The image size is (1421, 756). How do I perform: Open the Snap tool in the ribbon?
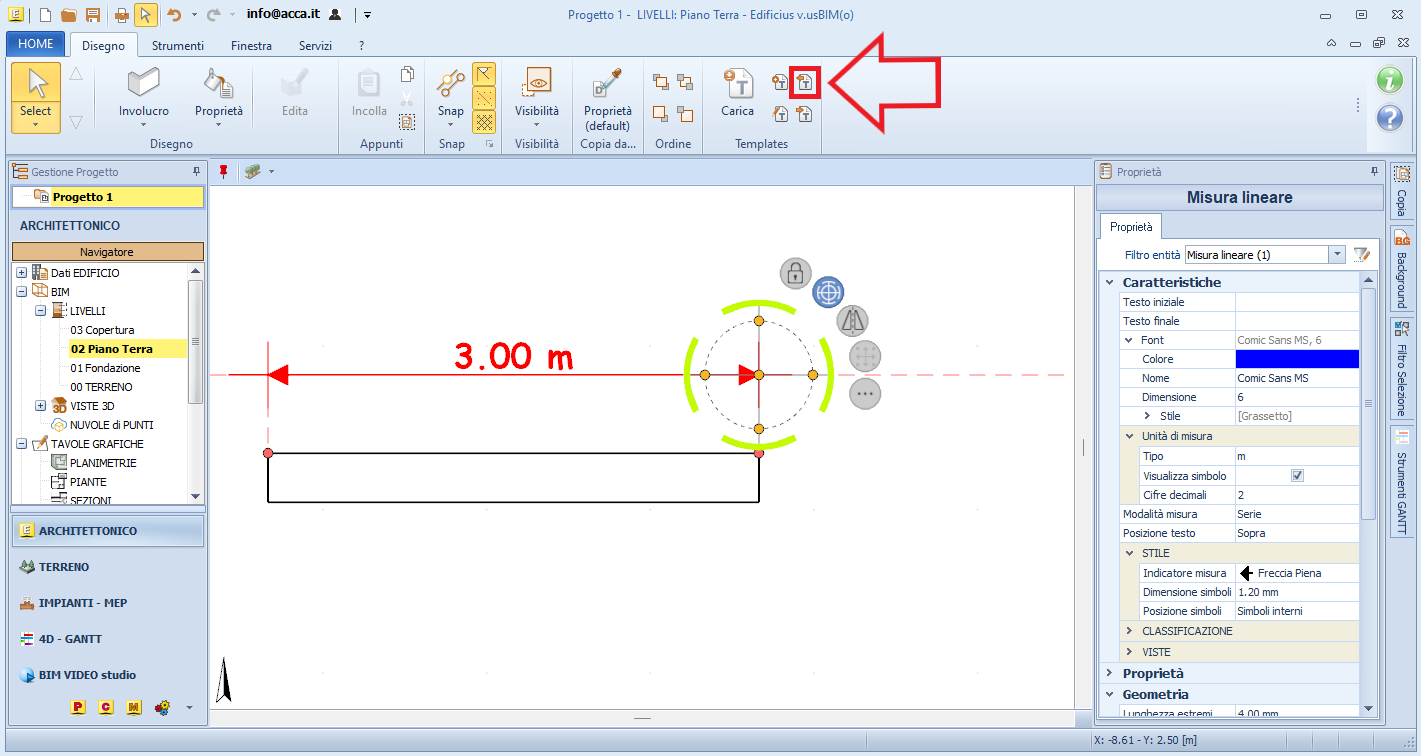click(x=451, y=96)
